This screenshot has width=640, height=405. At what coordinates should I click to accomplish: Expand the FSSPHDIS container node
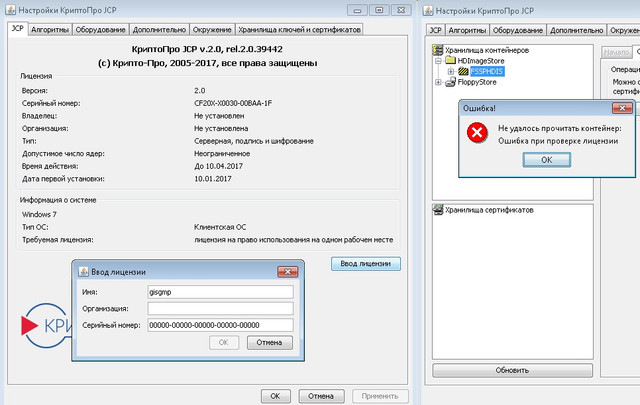[x=450, y=72]
